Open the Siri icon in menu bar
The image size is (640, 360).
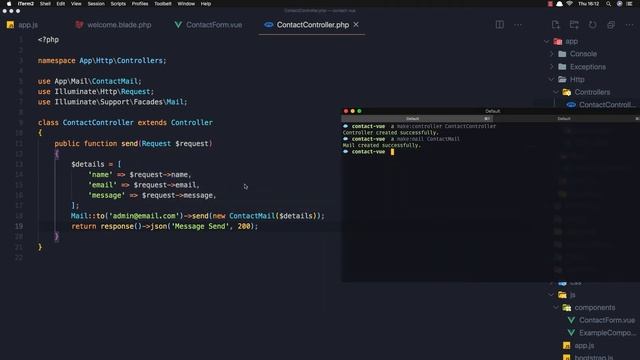[620, 4]
